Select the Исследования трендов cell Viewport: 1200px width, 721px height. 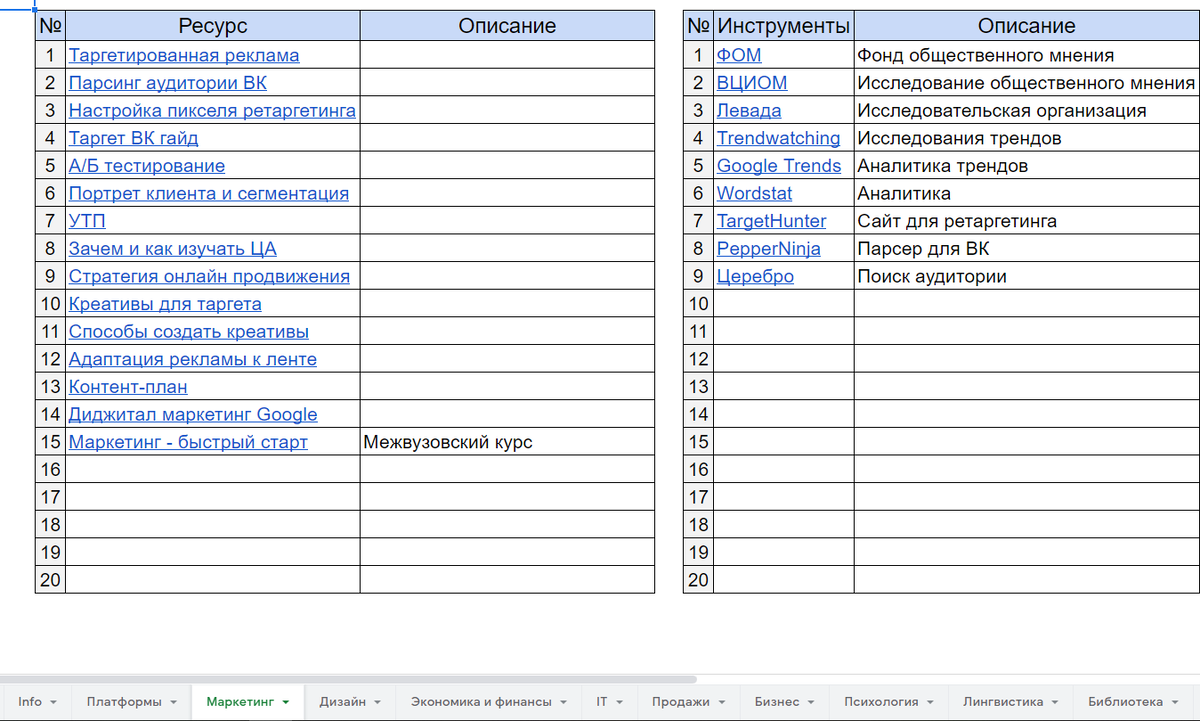click(x=1027, y=138)
